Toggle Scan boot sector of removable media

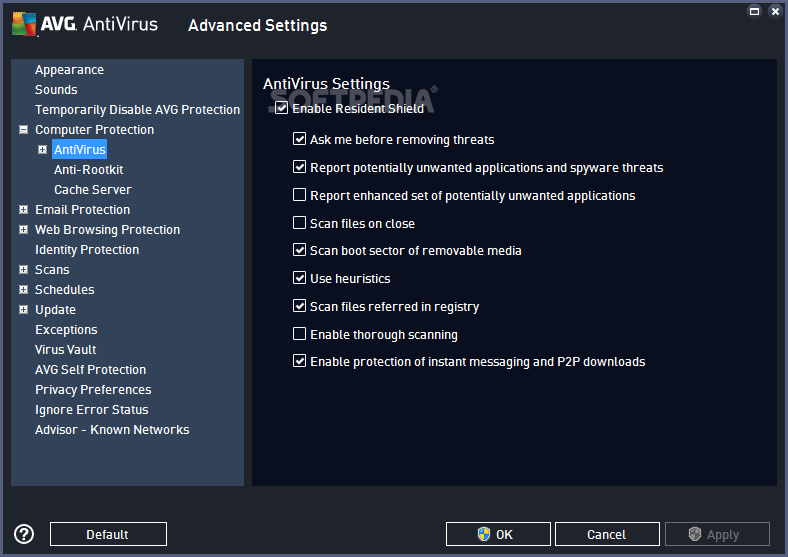click(x=300, y=250)
